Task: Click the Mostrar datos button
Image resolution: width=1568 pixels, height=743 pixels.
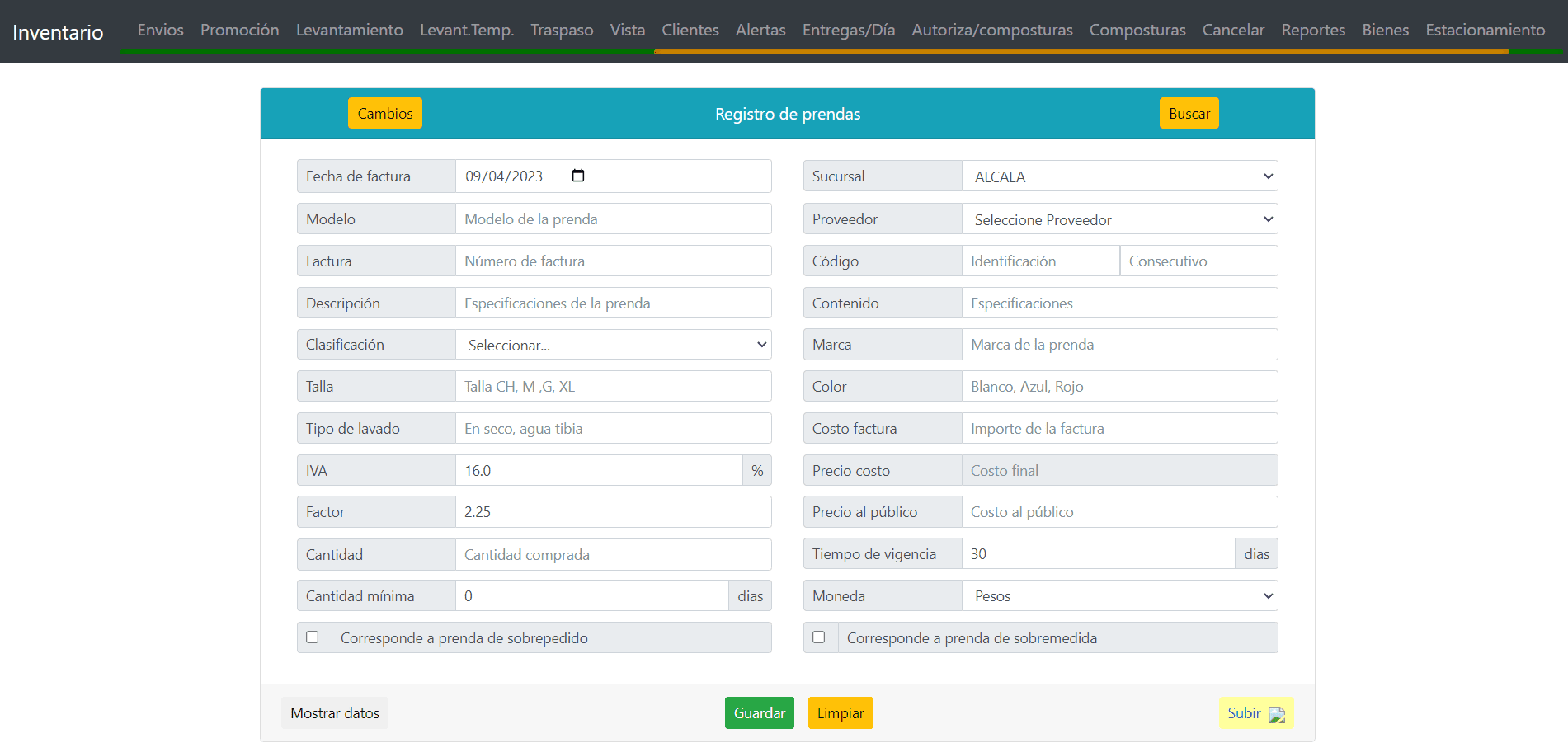Action: point(335,713)
